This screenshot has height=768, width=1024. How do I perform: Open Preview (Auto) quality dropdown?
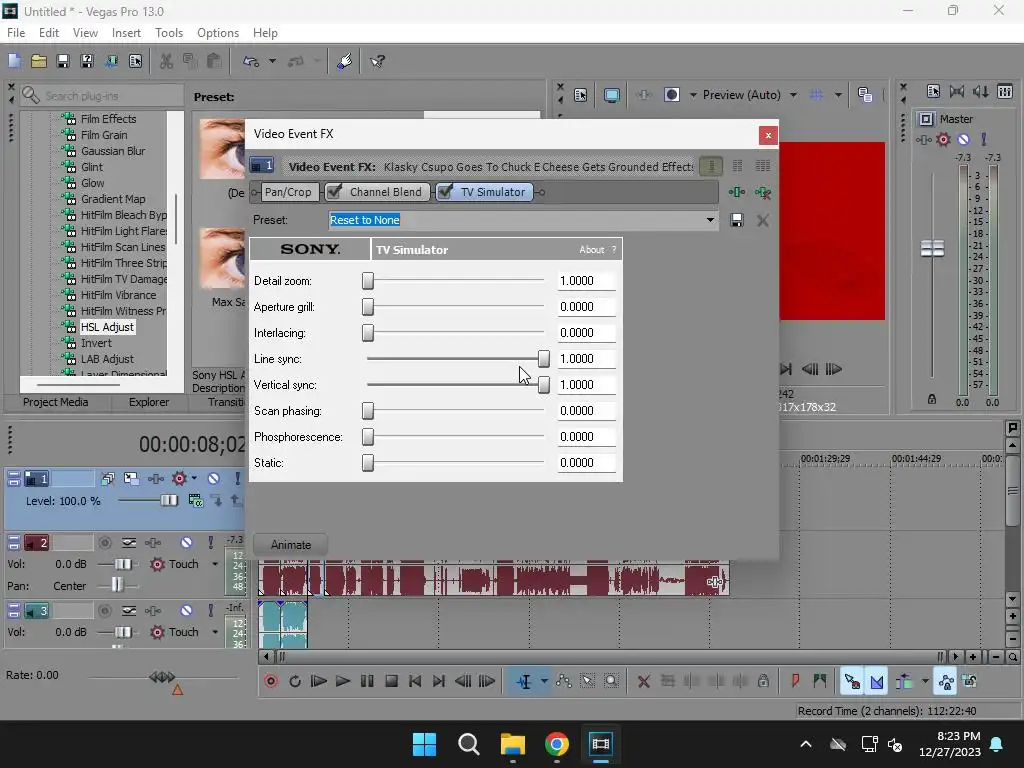[793, 95]
